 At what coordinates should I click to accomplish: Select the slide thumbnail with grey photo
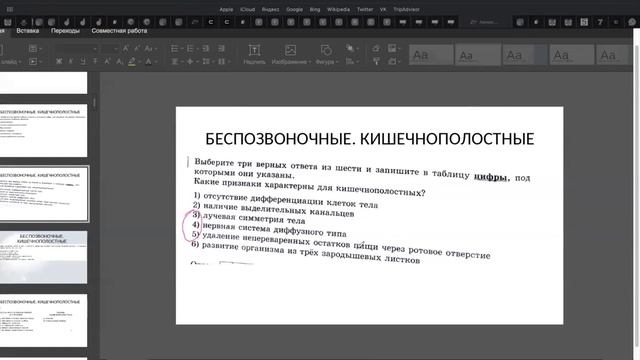click(x=43, y=257)
